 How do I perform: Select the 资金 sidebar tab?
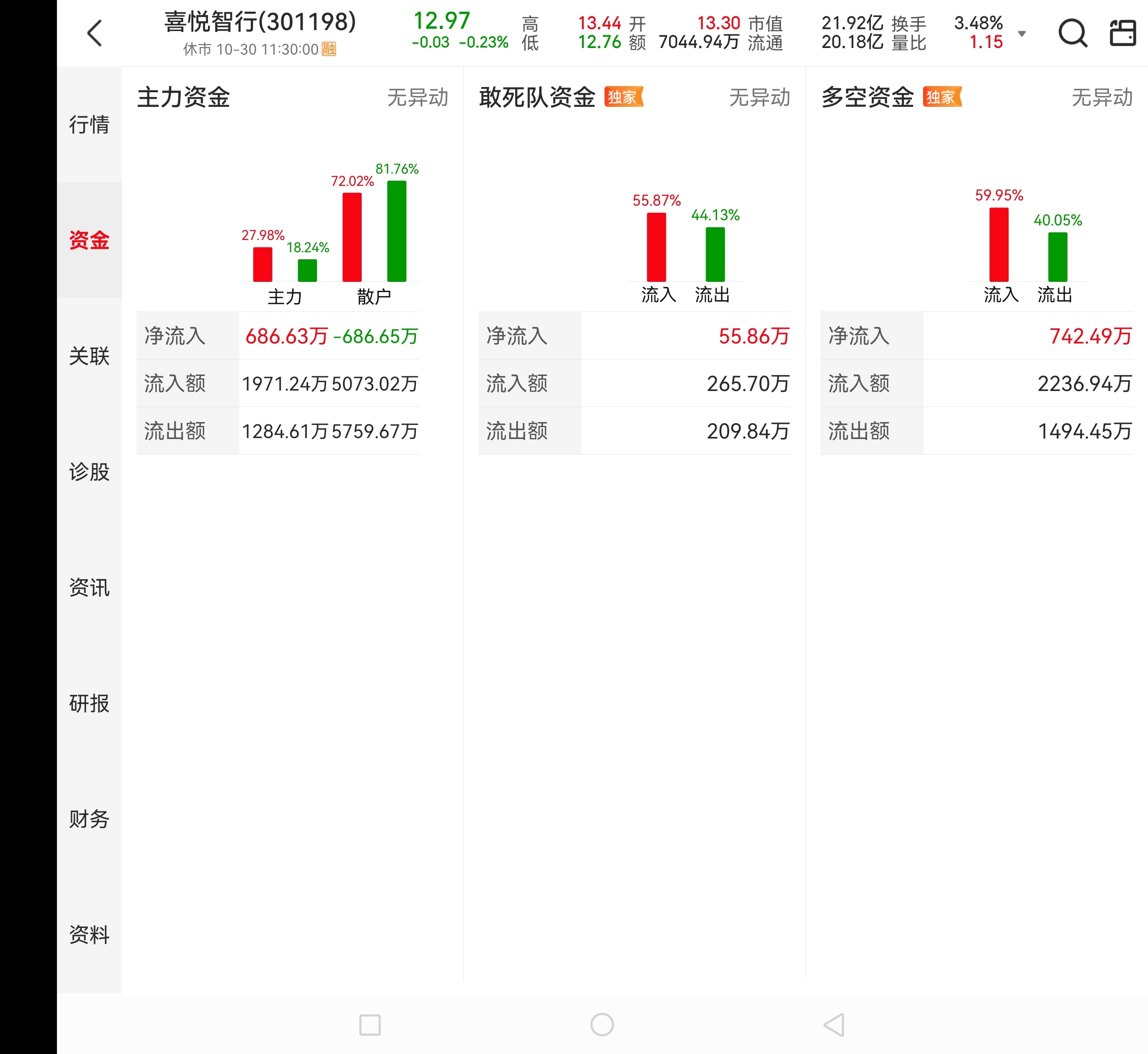[89, 240]
